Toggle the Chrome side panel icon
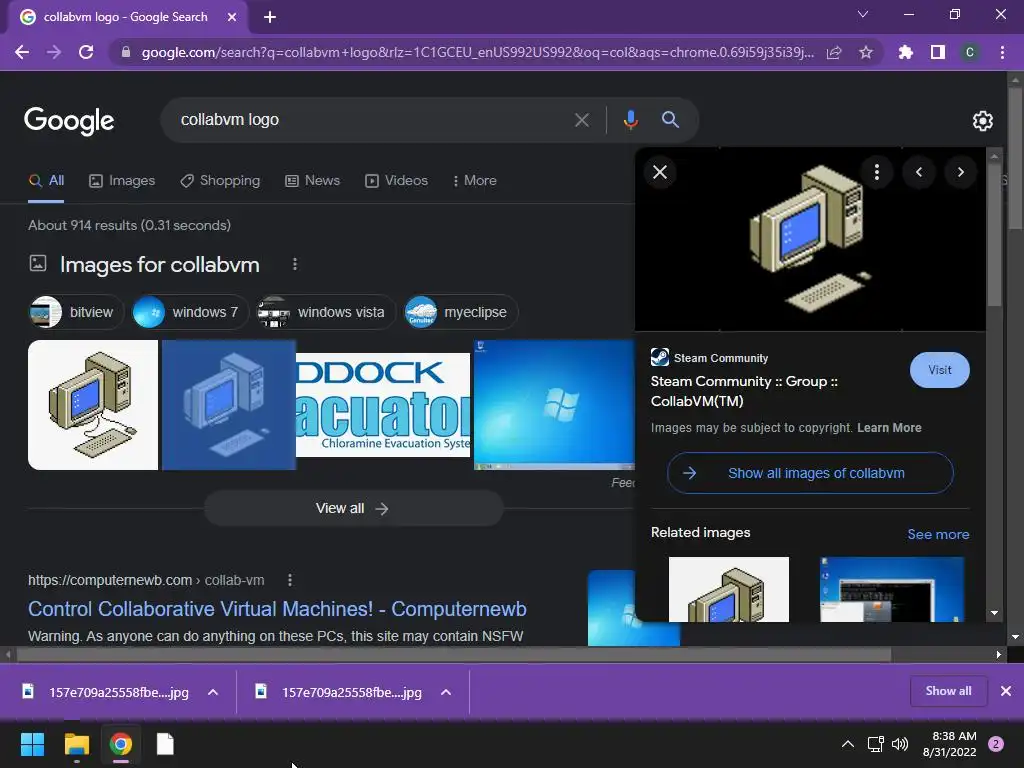 938,52
